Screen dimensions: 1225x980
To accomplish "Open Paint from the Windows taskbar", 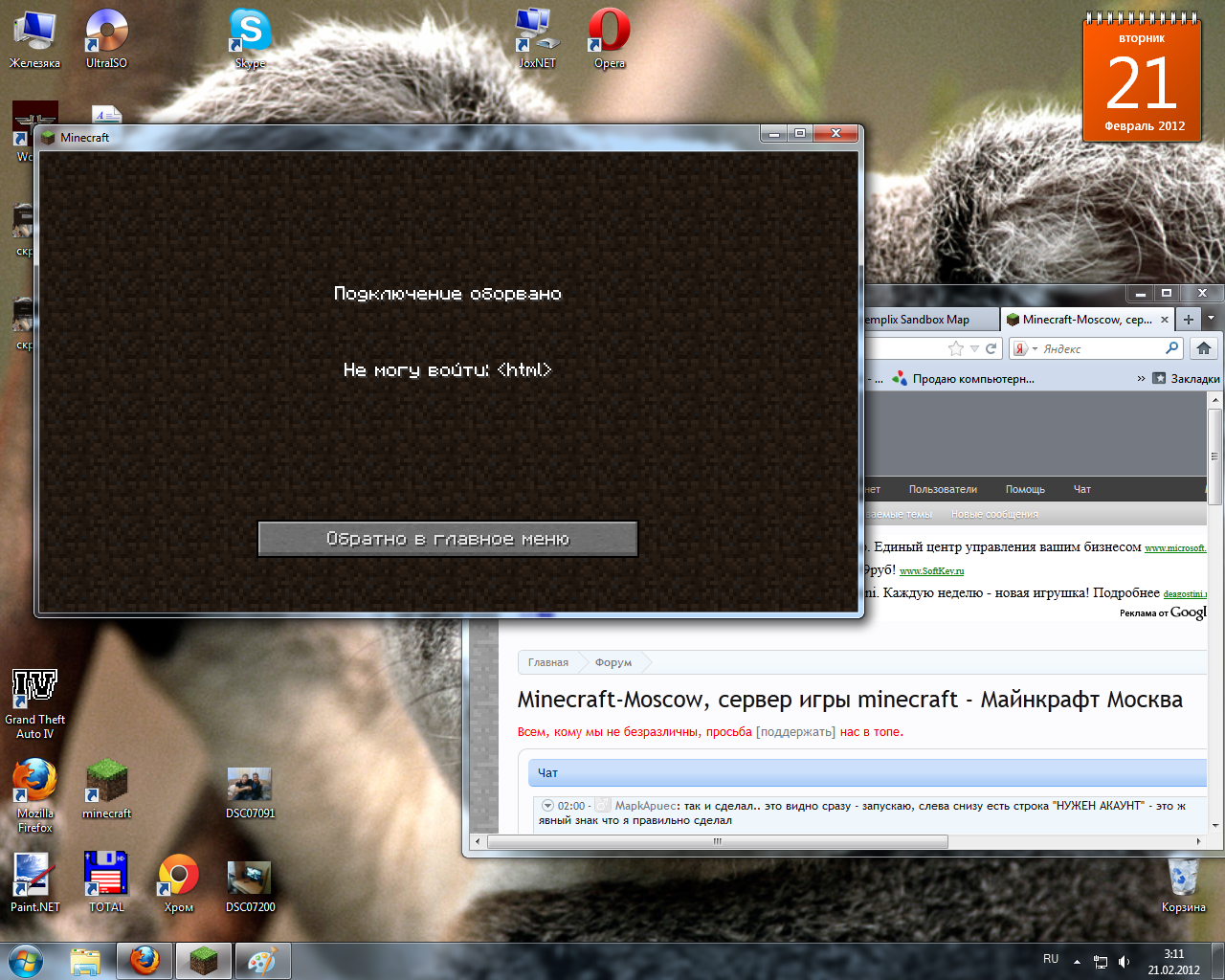I will click(x=262, y=961).
